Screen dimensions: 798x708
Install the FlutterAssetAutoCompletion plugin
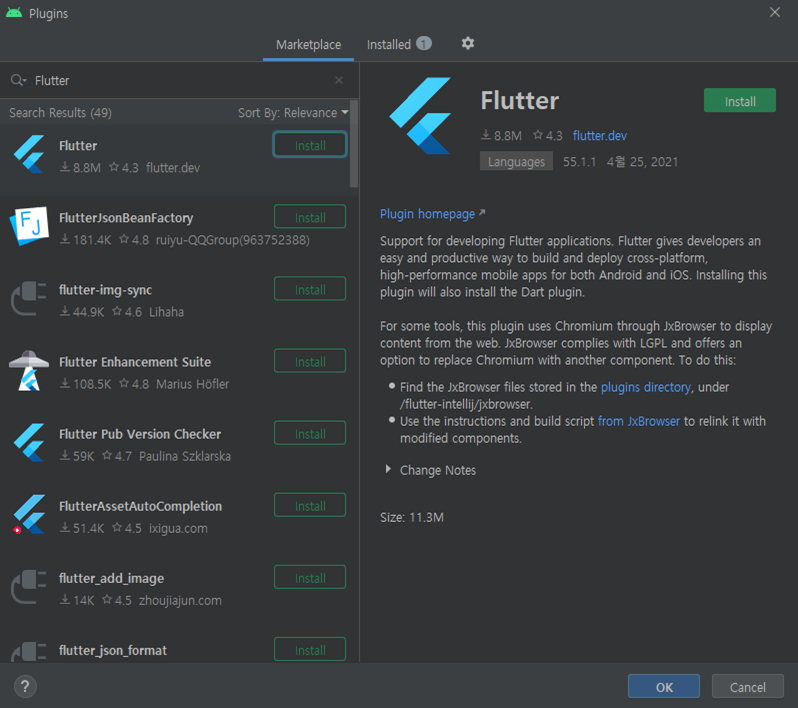point(310,506)
